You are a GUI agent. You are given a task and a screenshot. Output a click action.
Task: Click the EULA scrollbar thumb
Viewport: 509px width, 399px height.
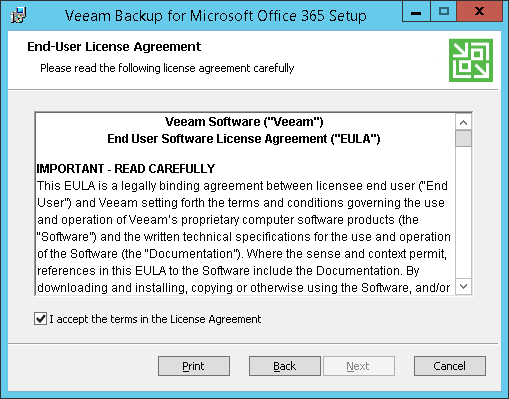coord(463,139)
